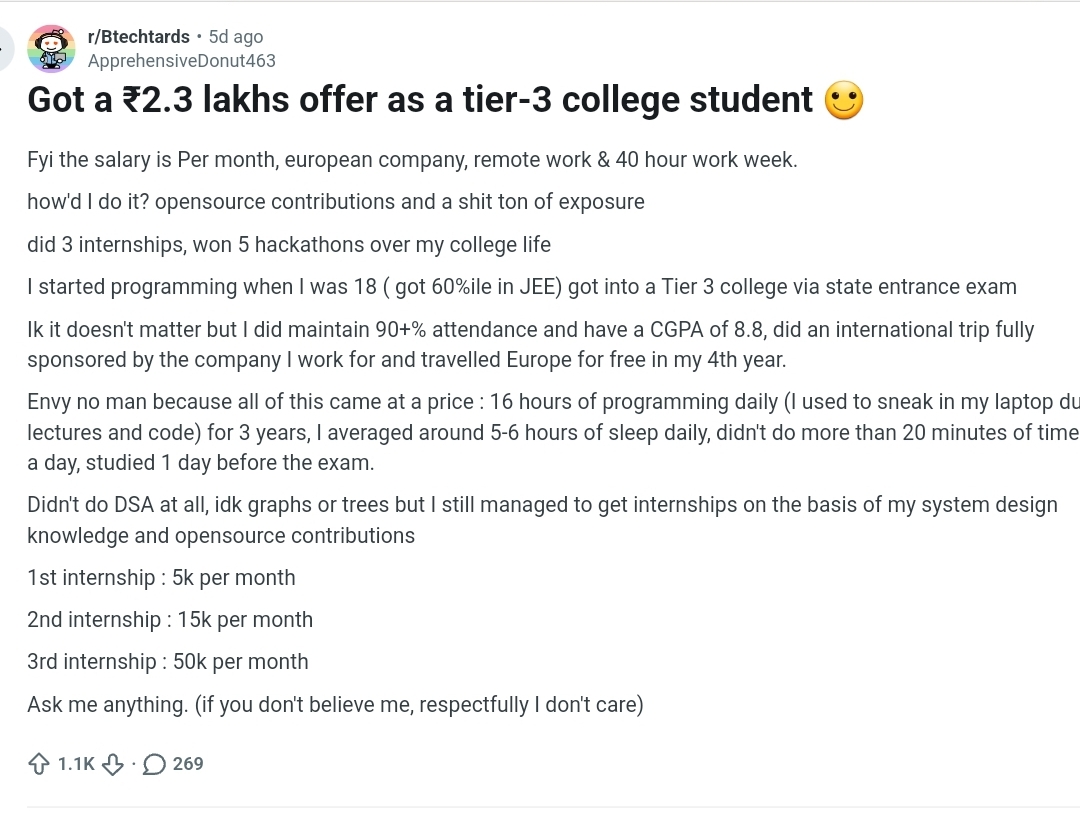Click the "5d ago" post timestamp
The image size is (1080, 830).
coord(236,37)
